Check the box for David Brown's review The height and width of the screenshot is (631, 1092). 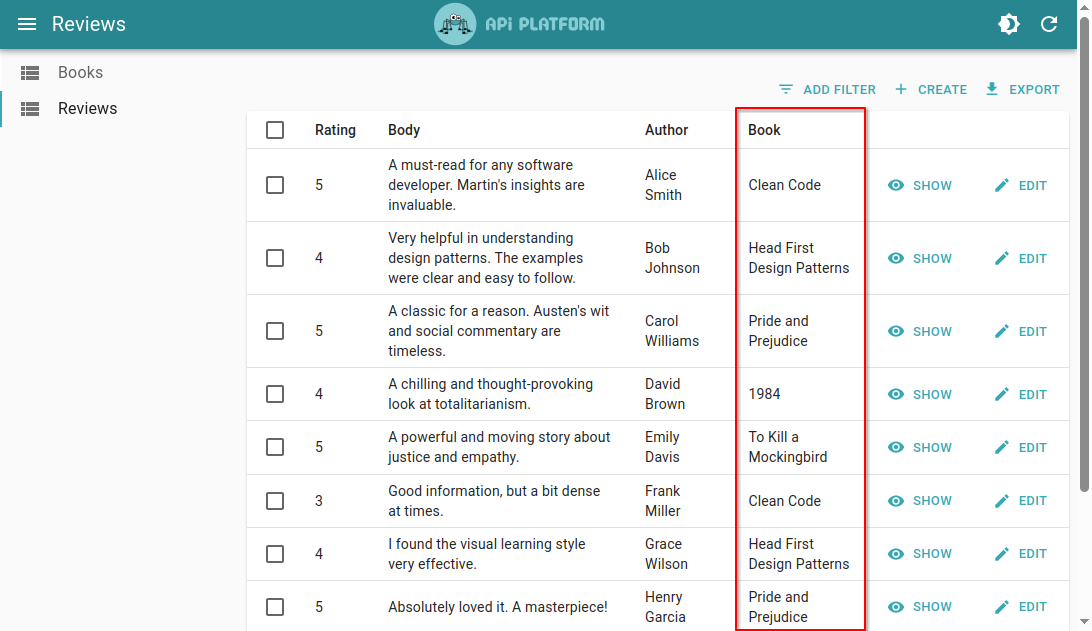click(275, 394)
